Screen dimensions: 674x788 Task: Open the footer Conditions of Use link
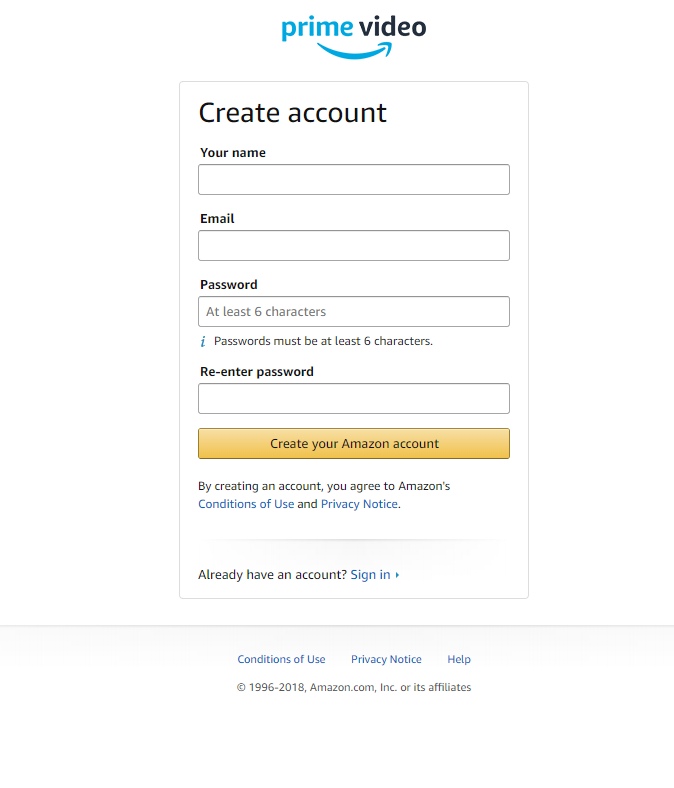(281, 660)
